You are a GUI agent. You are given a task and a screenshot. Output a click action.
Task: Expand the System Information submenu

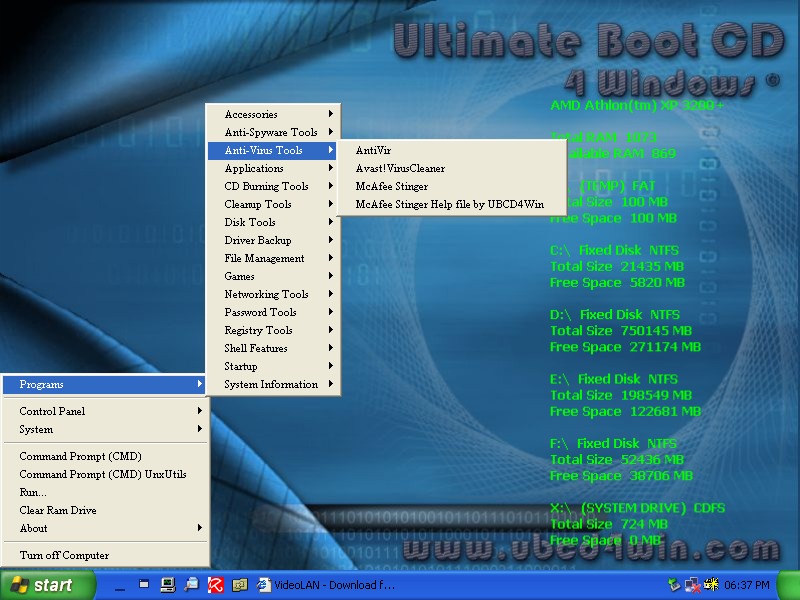272,384
